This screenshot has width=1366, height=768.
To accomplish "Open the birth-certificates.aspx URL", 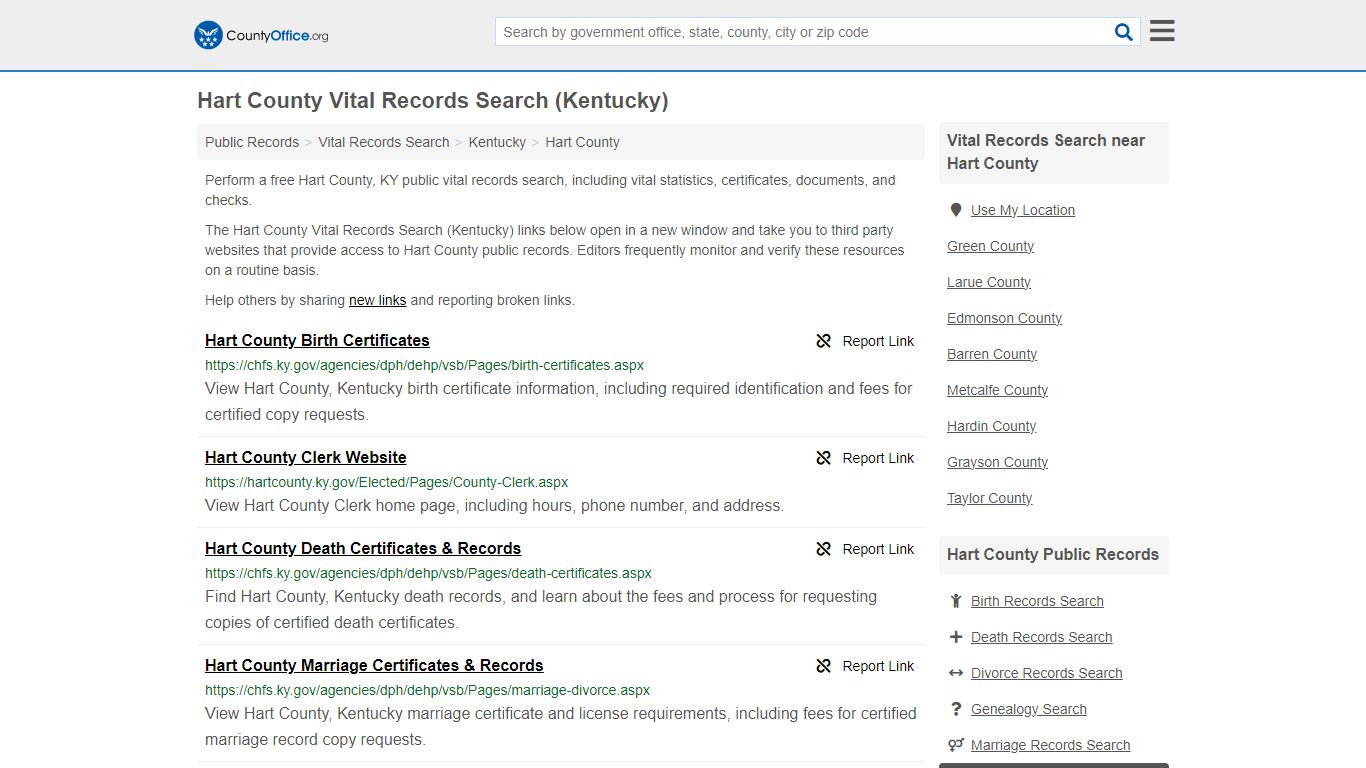I will pos(425,365).
